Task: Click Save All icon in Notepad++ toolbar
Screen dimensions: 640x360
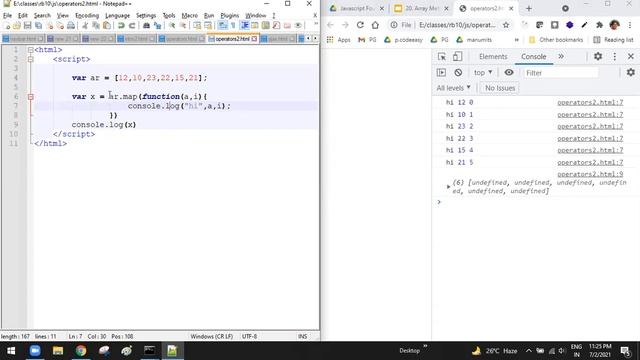Action: point(38,26)
